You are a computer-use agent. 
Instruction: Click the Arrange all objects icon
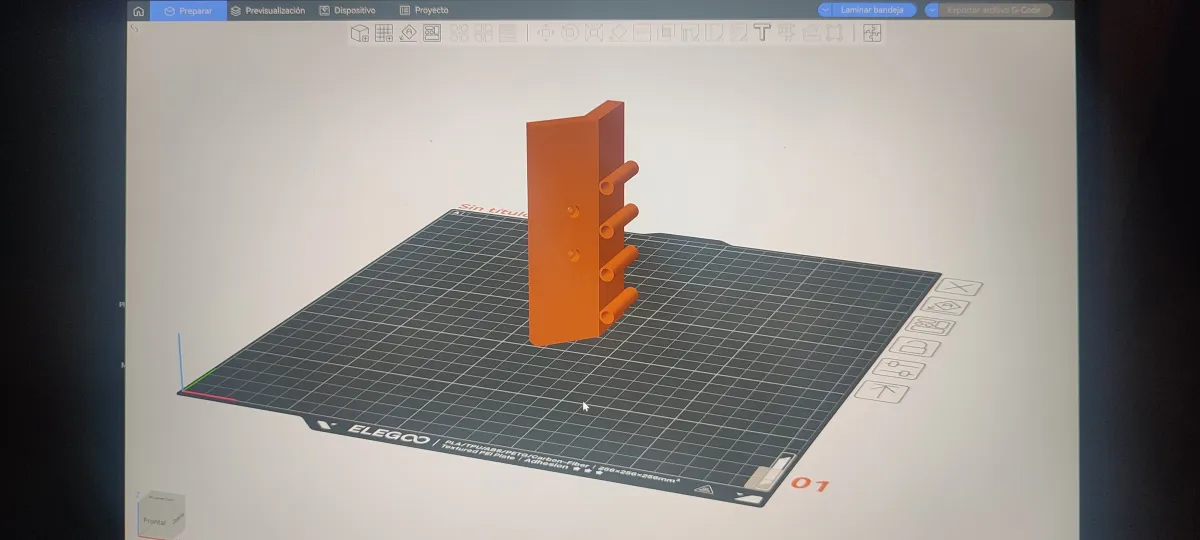[432, 33]
